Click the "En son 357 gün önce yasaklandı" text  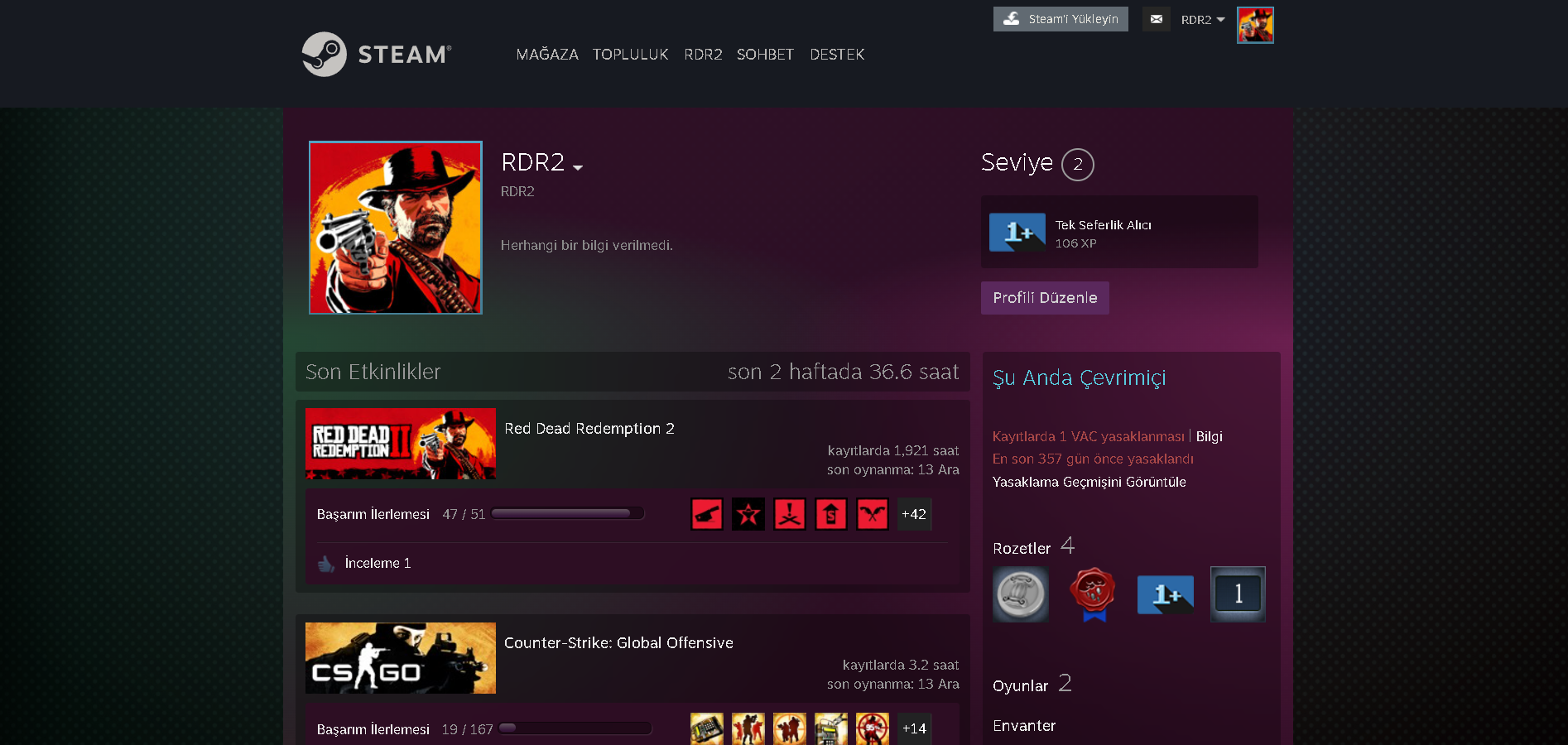(1093, 459)
